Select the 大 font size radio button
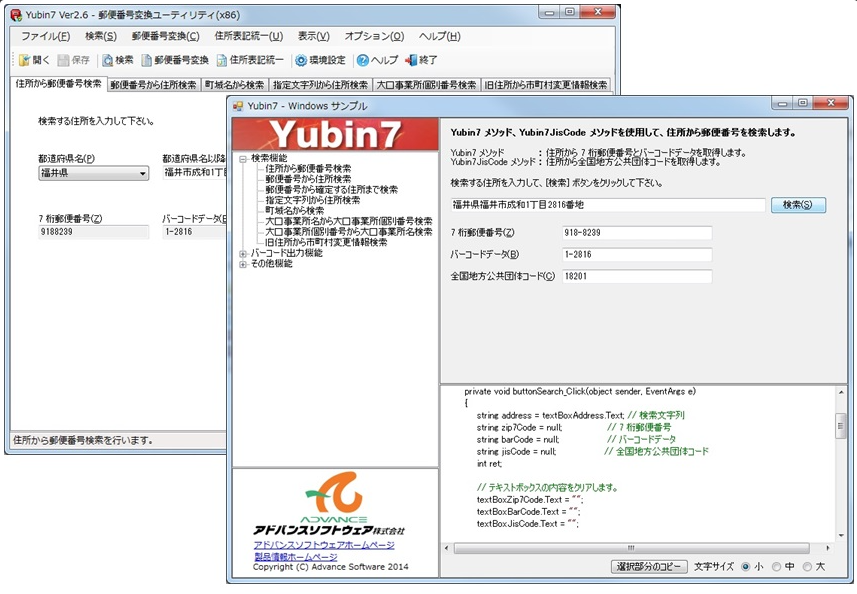 click(x=808, y=567)
